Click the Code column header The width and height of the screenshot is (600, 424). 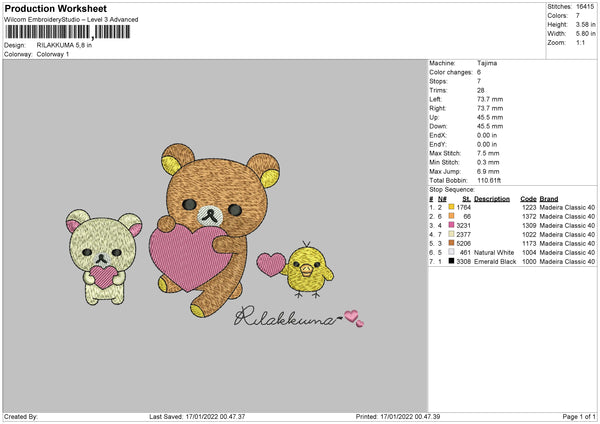pos(528,199)
